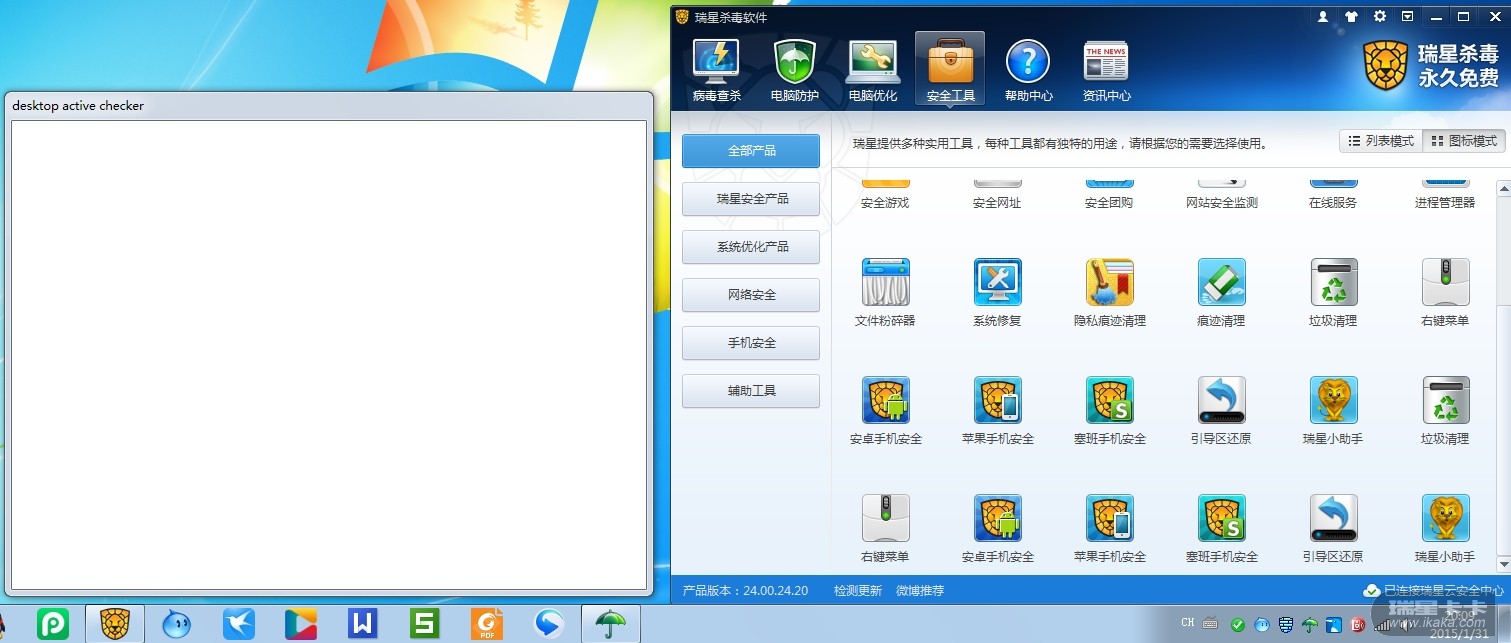Viewport: 1511px width, 643px height.
Task: Open the 辅助工具 category button
Action: tap(751, 391)
